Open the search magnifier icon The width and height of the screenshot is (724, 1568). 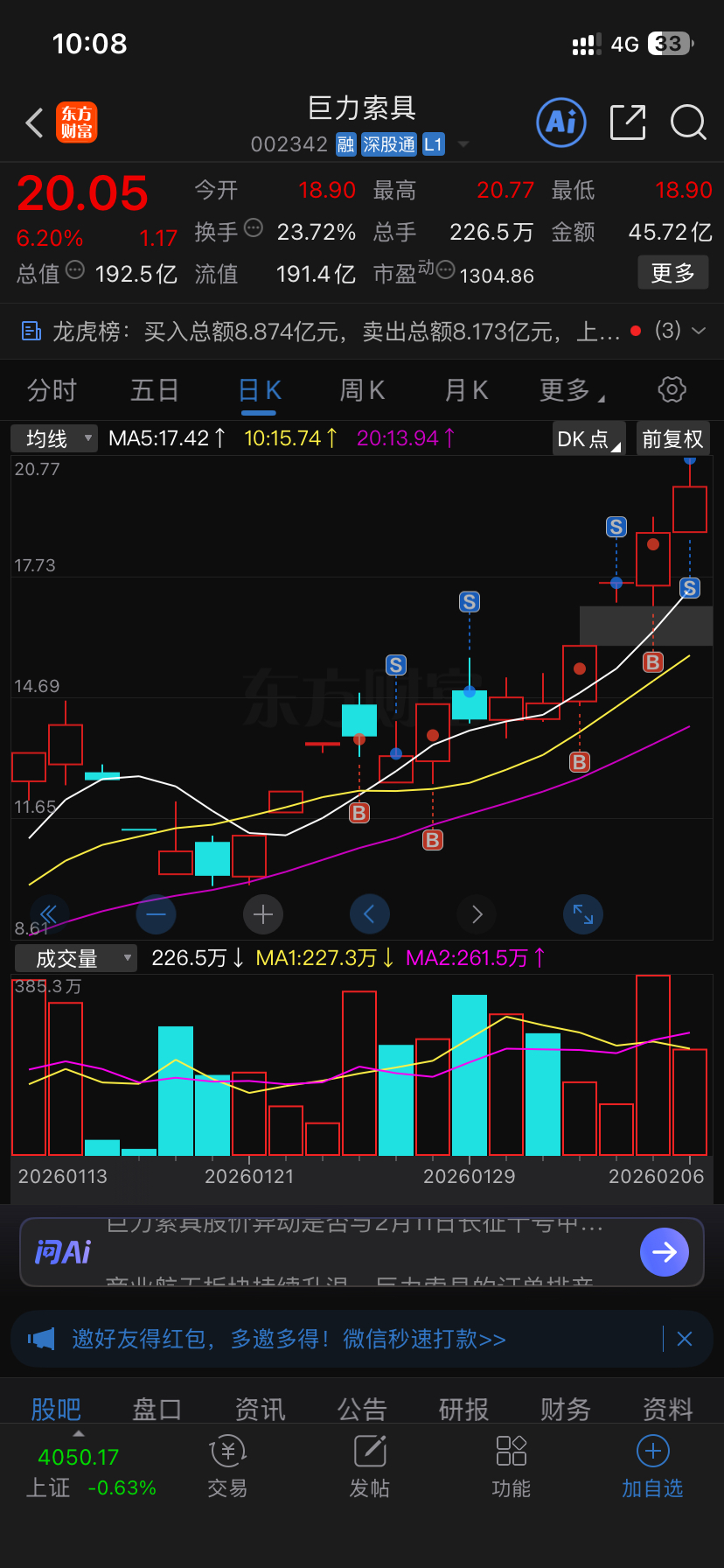point(688,122)
